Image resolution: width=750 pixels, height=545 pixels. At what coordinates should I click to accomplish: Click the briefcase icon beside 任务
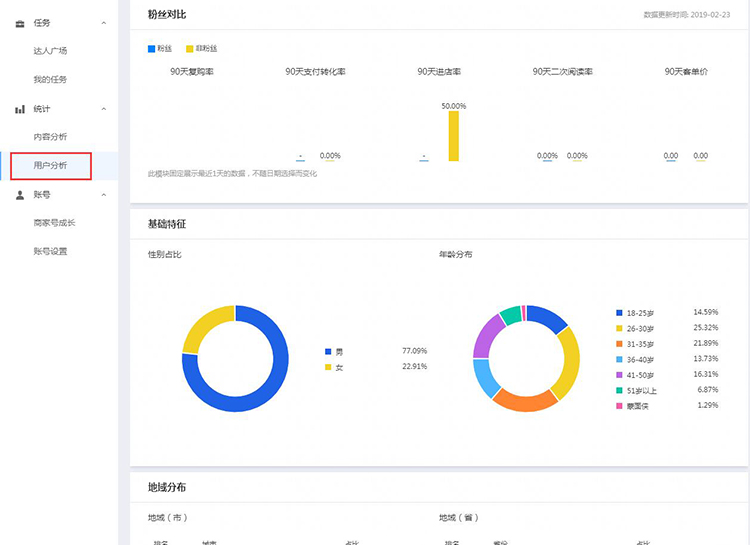[20, 23]
